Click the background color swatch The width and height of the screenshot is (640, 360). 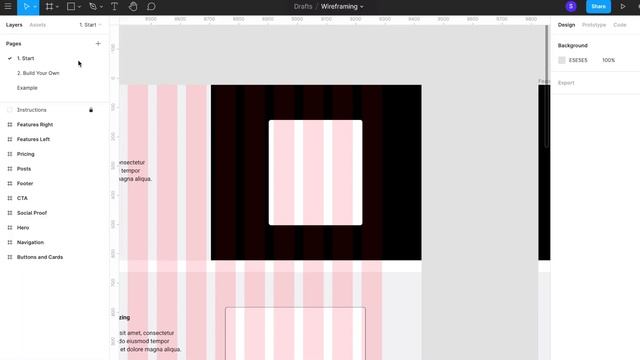click(562, 60)
